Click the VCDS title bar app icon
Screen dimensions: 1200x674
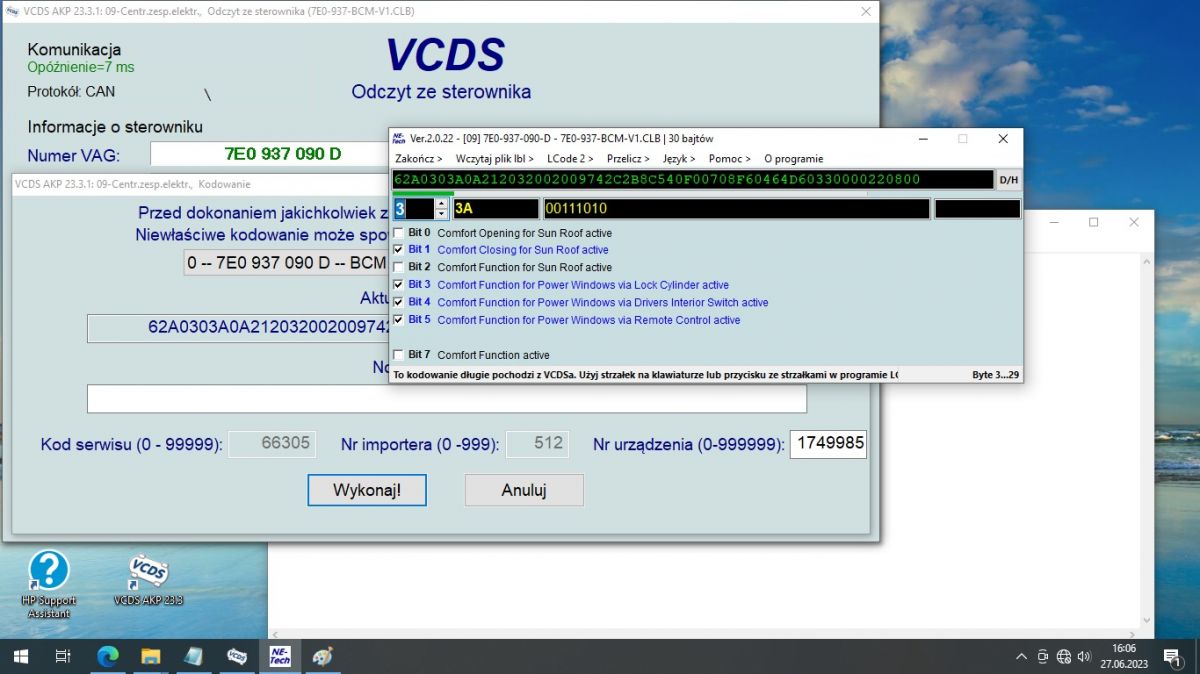pyautogui.click(x=11, y=11)
